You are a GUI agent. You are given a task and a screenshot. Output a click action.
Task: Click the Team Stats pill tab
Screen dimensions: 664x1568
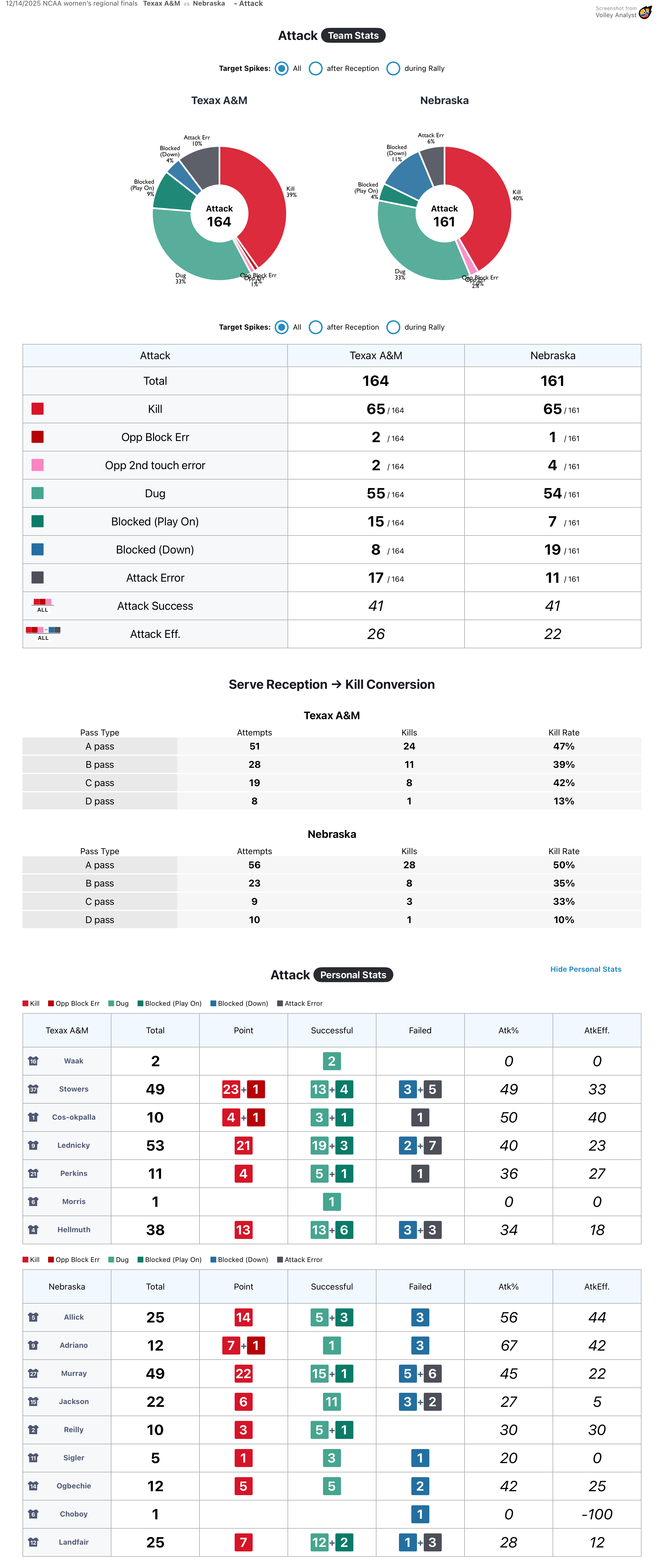tap(353, 36)
